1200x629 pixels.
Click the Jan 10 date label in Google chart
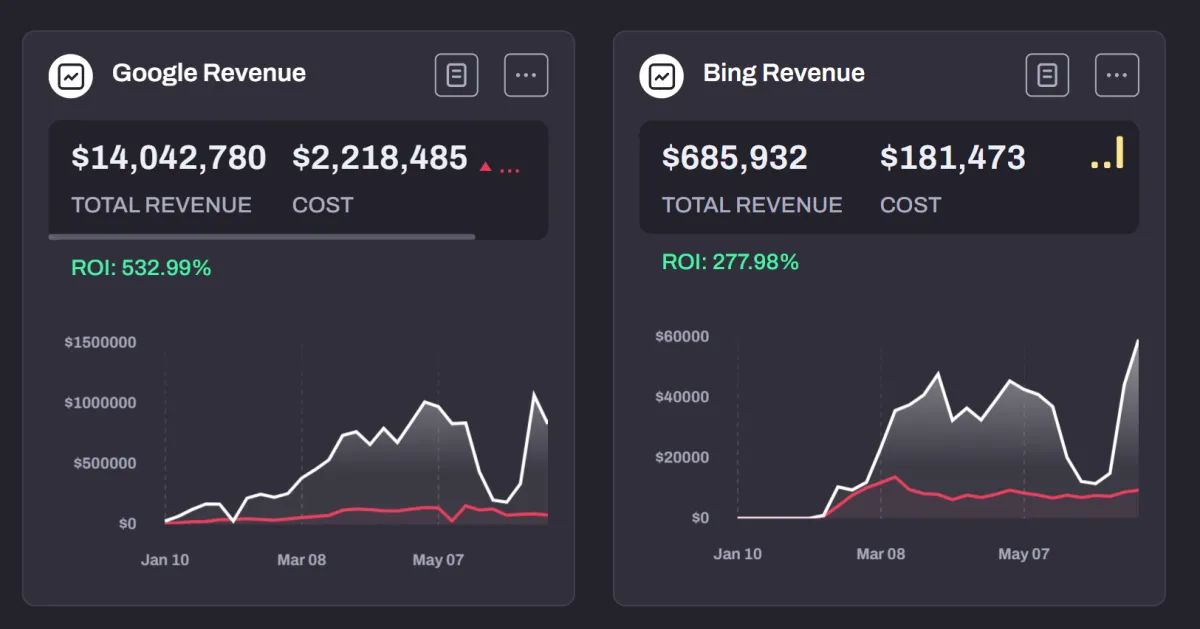[165, 560]
